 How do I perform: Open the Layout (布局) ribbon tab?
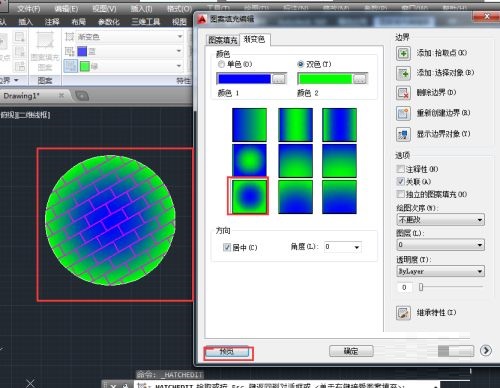click(79, 22)
